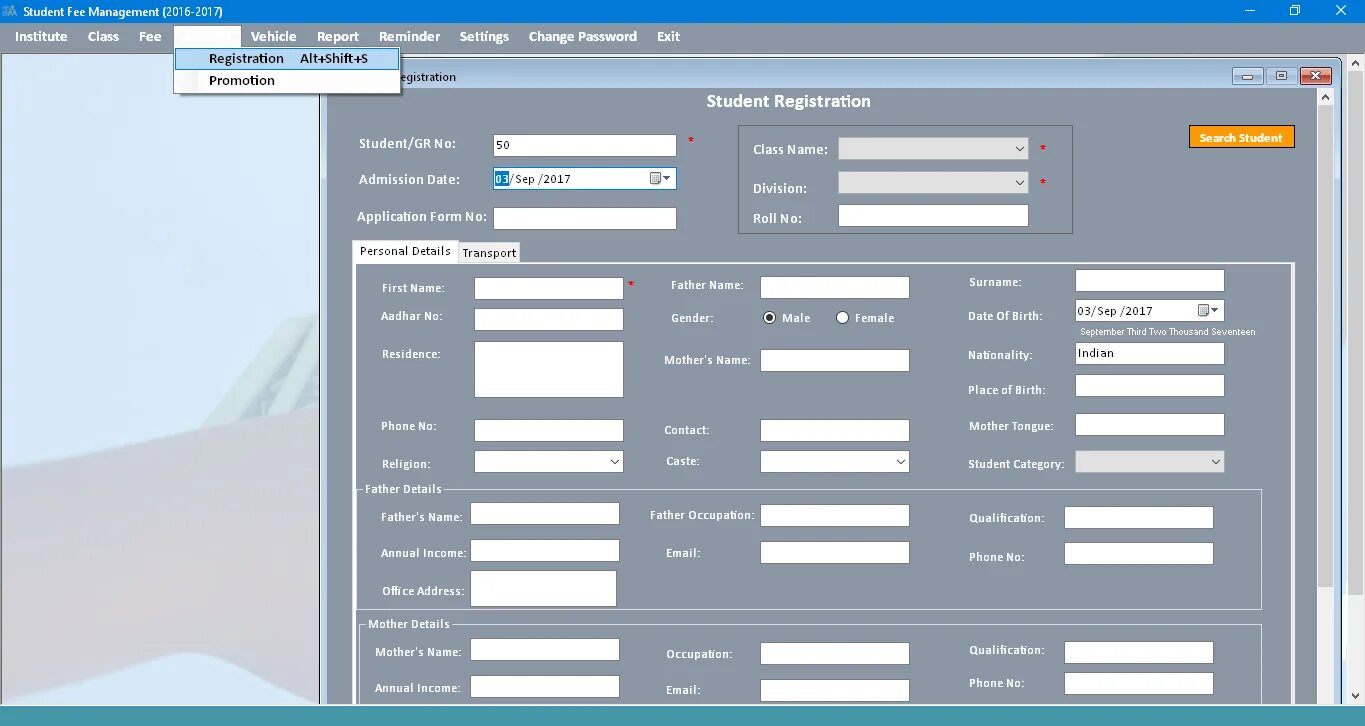Expand the Class Name dropdown
The width and height of the screenshot is (1365, 726).
pos(1019,149)
